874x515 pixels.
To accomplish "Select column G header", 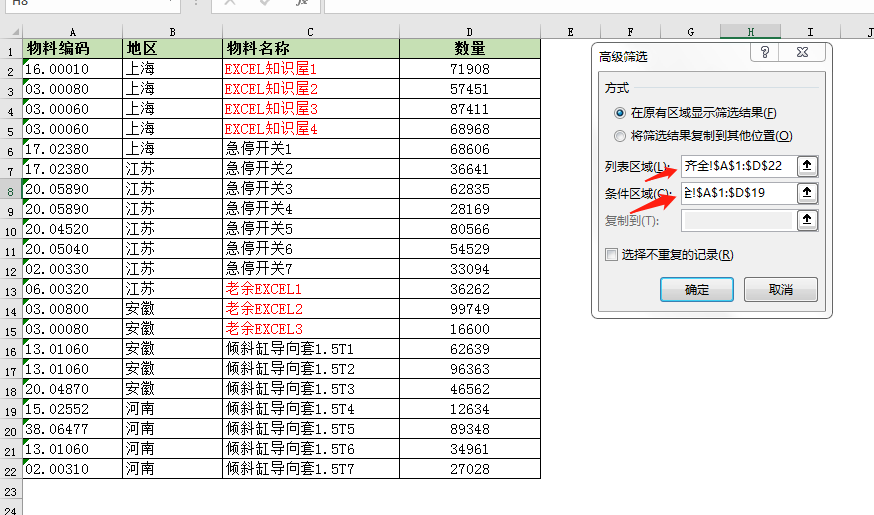I will (x=691, y=32).
